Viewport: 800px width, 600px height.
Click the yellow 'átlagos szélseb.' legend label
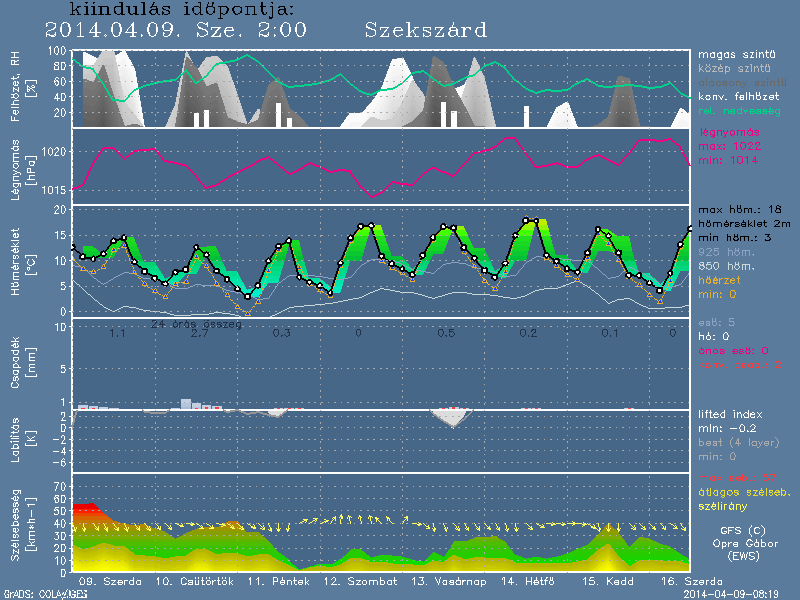[x=744, y=492]
